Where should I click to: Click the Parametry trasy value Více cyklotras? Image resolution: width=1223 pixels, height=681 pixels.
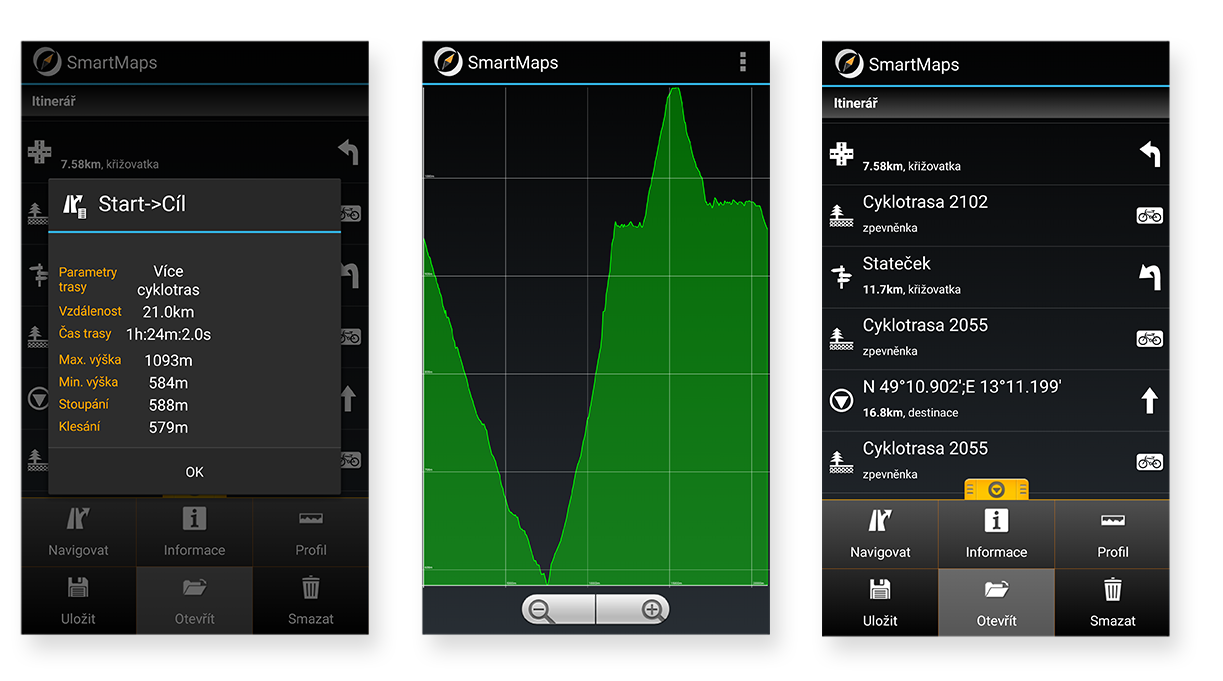168,281
